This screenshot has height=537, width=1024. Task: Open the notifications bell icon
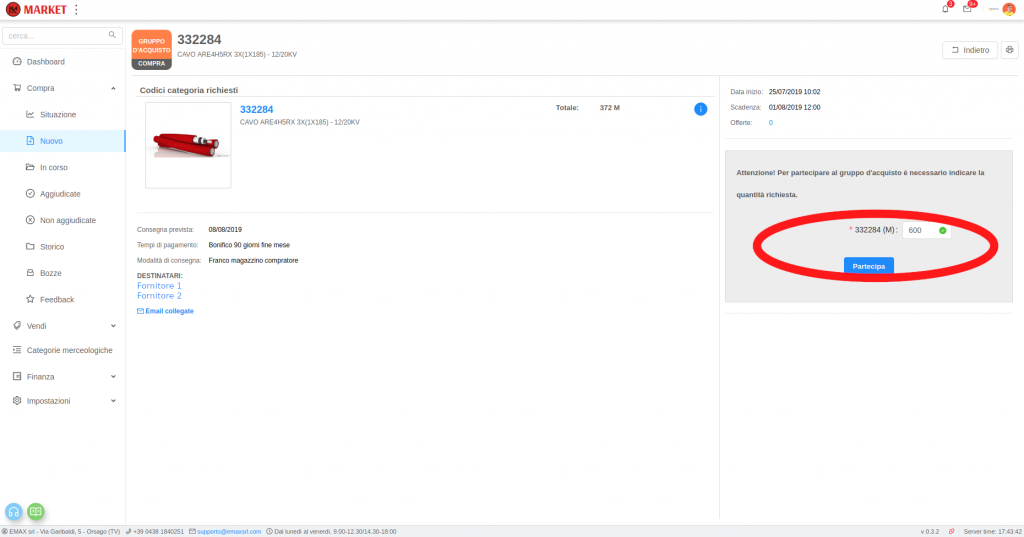(946, 9)
